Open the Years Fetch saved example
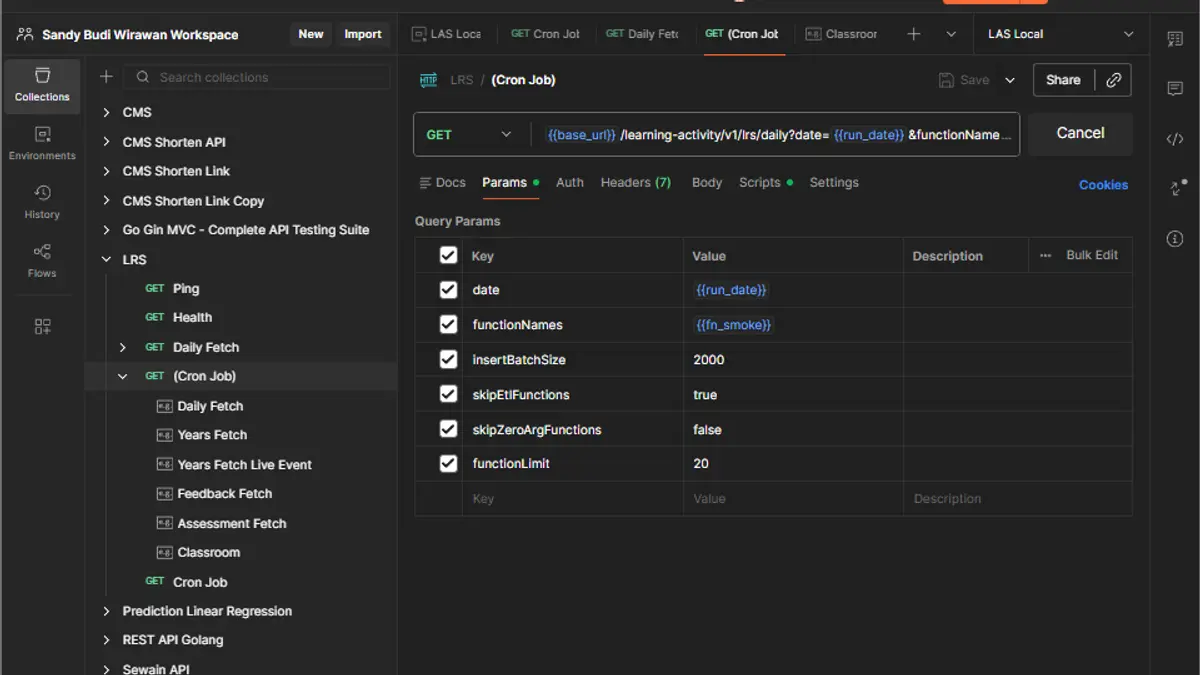1200x675 pixels. coord(212,435)
